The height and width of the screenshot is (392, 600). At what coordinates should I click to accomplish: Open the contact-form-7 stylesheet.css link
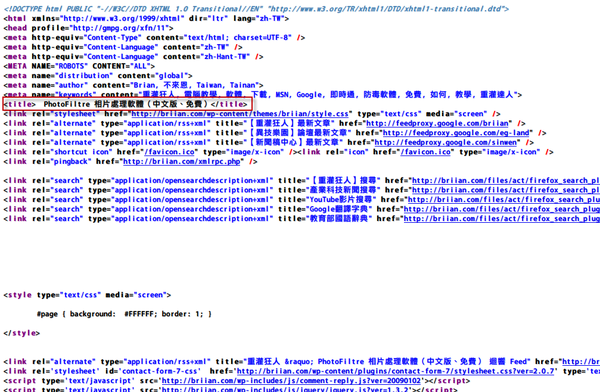(396, 371)
